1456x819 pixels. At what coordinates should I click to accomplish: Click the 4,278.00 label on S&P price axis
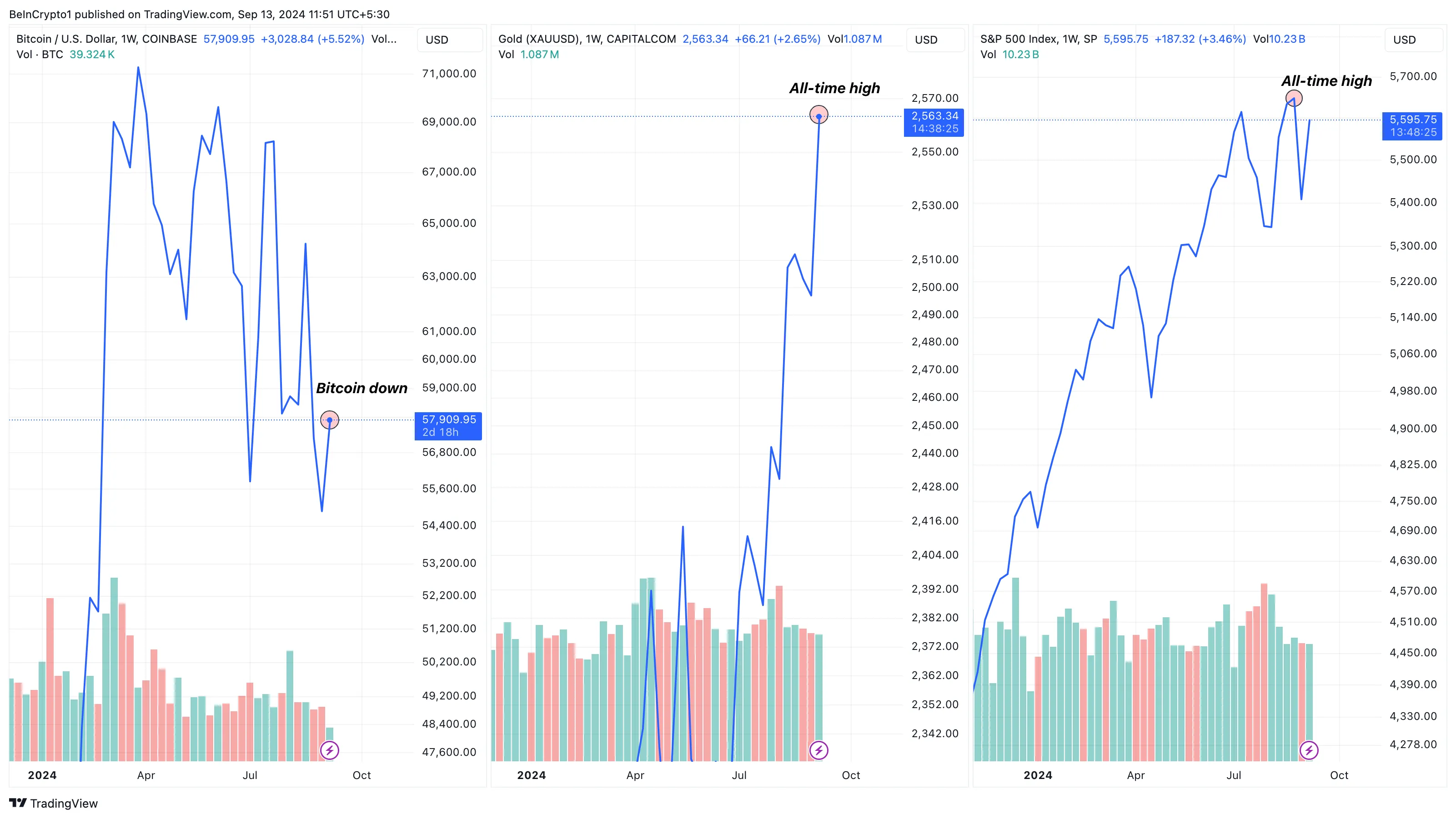tap(1413, 744)
